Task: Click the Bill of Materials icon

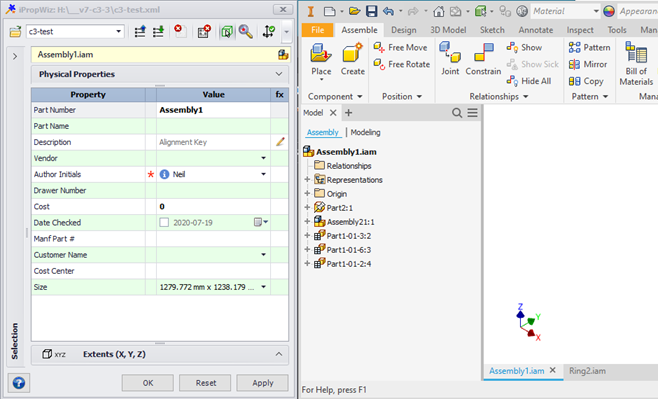Action: (636, 52)
